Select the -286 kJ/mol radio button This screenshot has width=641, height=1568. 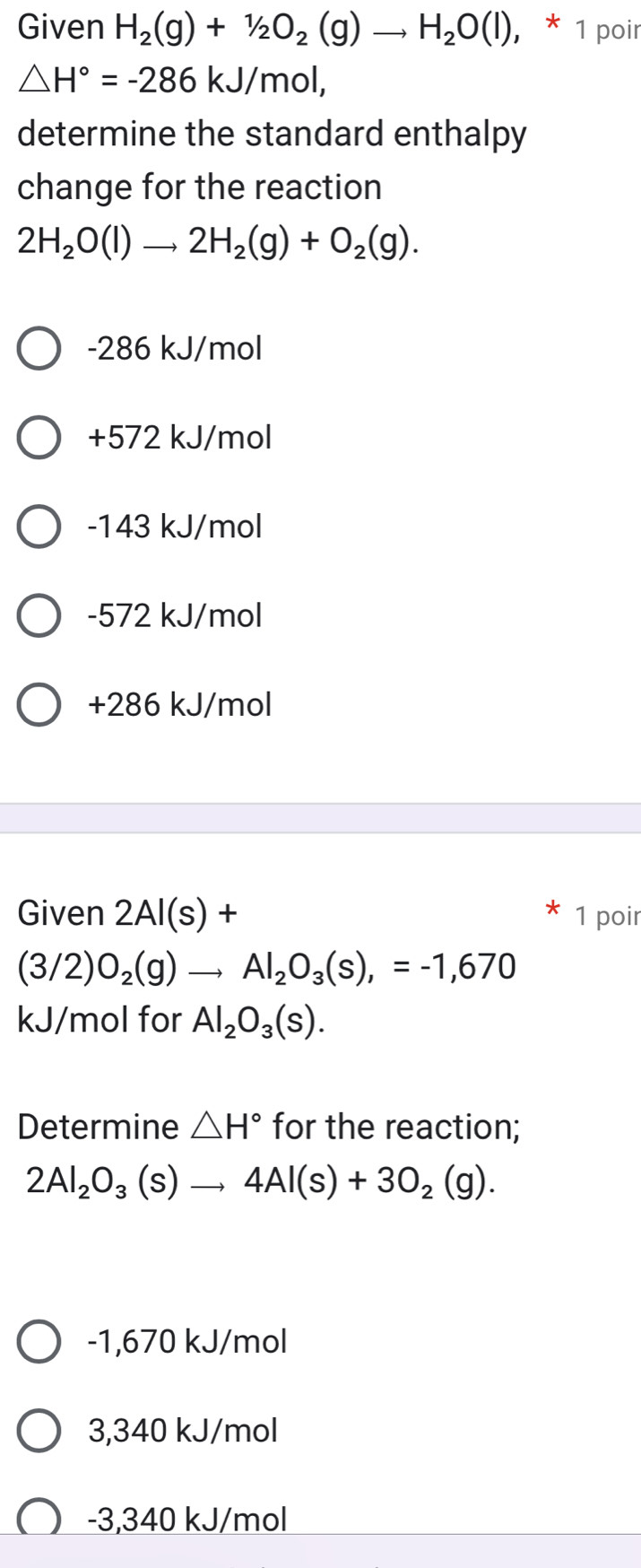39,348
